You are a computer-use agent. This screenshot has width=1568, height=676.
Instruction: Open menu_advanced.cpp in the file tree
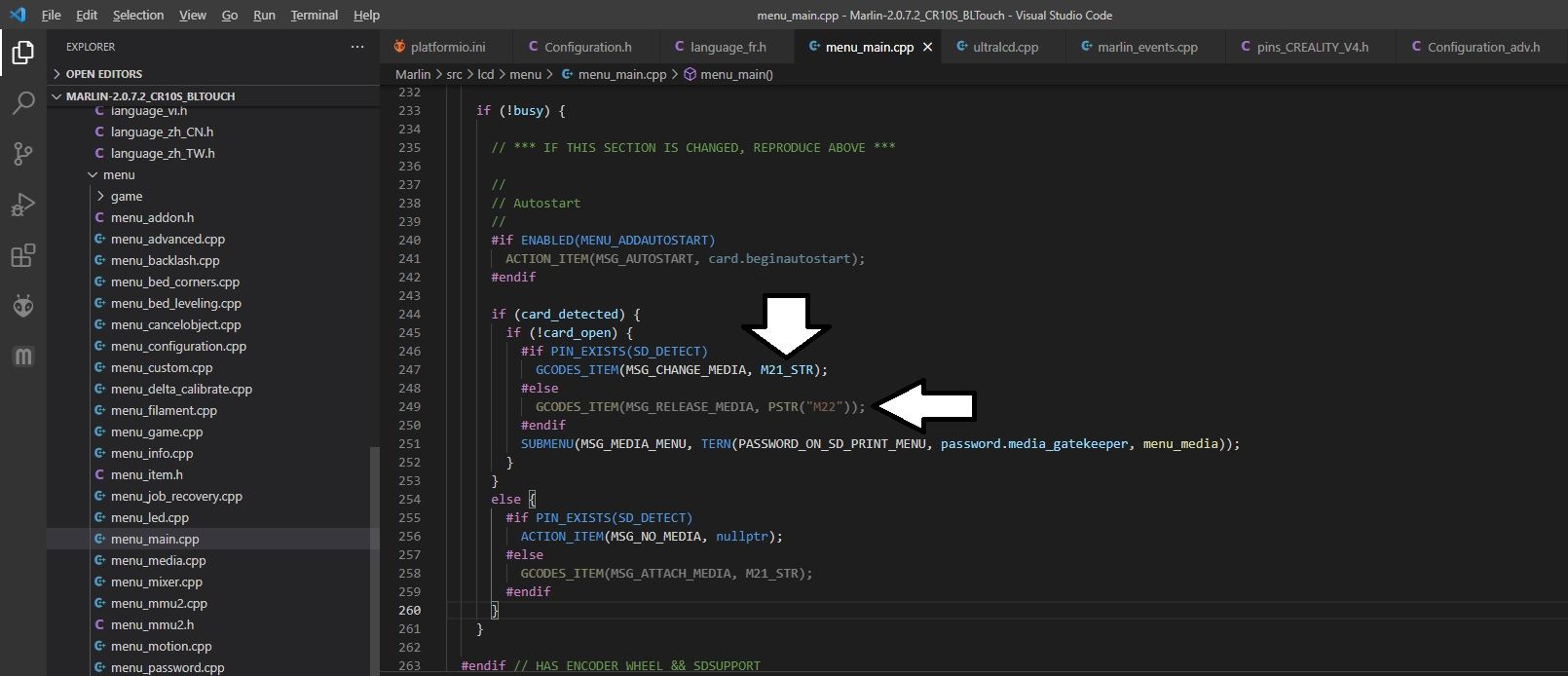[212, 239]
